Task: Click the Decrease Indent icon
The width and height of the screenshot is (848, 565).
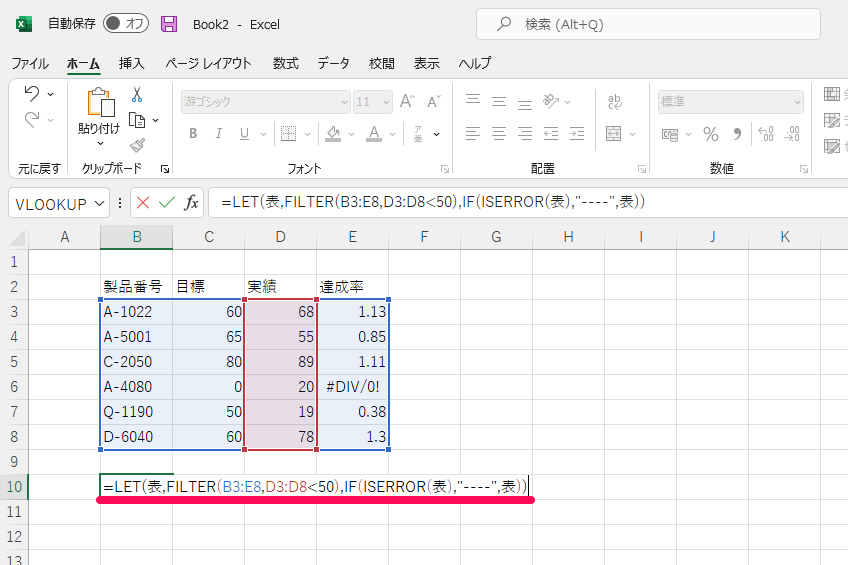Action: coord(551,134)
